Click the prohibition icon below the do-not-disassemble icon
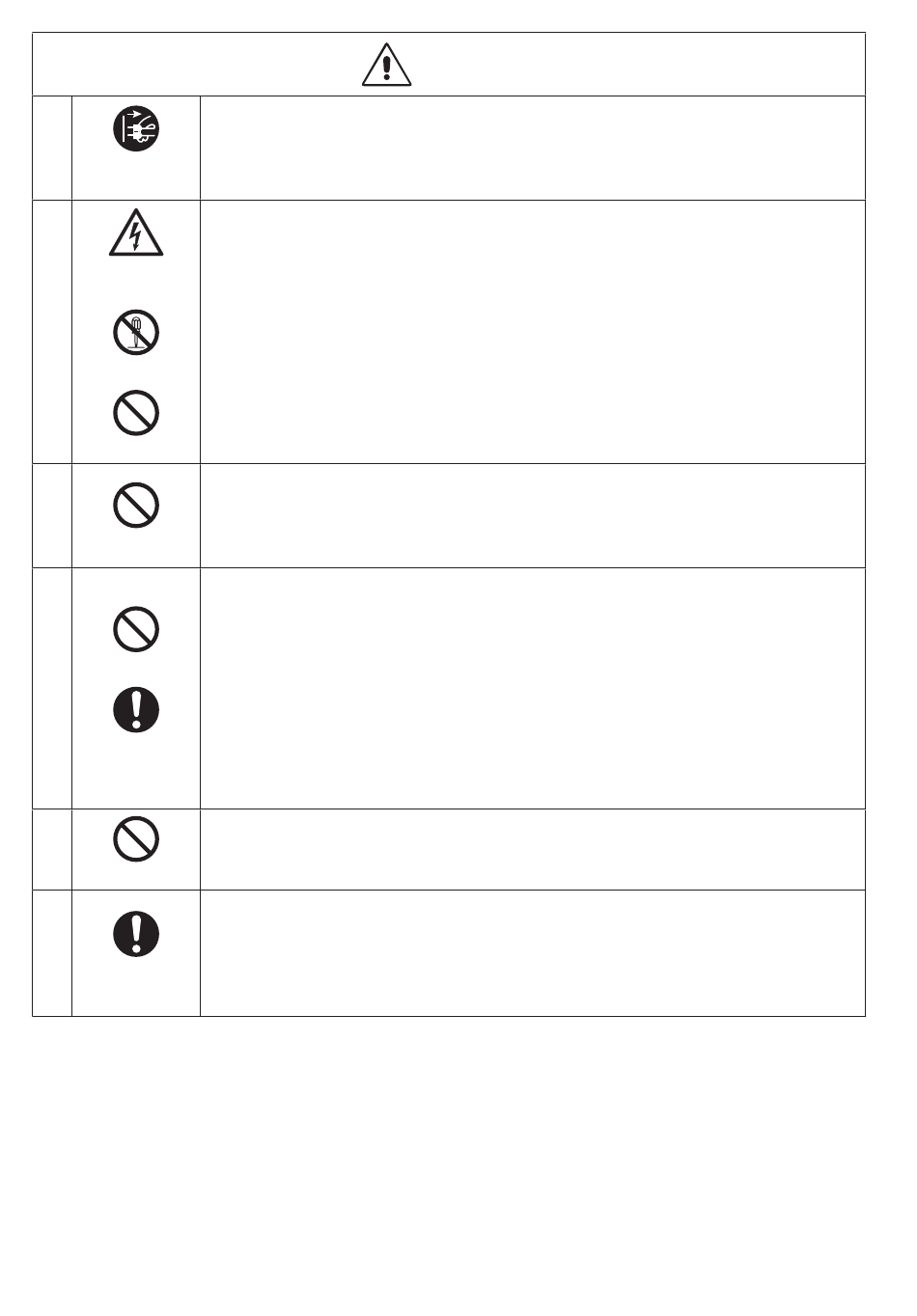 pyautogui.click(x=136, y=414)
